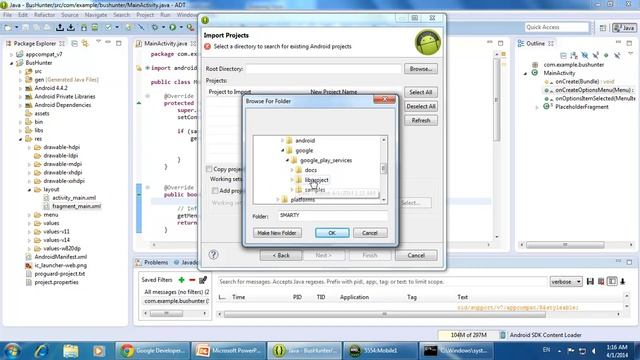Run garbage collector trash icon in status bar
Viewport: 640px width, 360px height.
click(503, 335)
